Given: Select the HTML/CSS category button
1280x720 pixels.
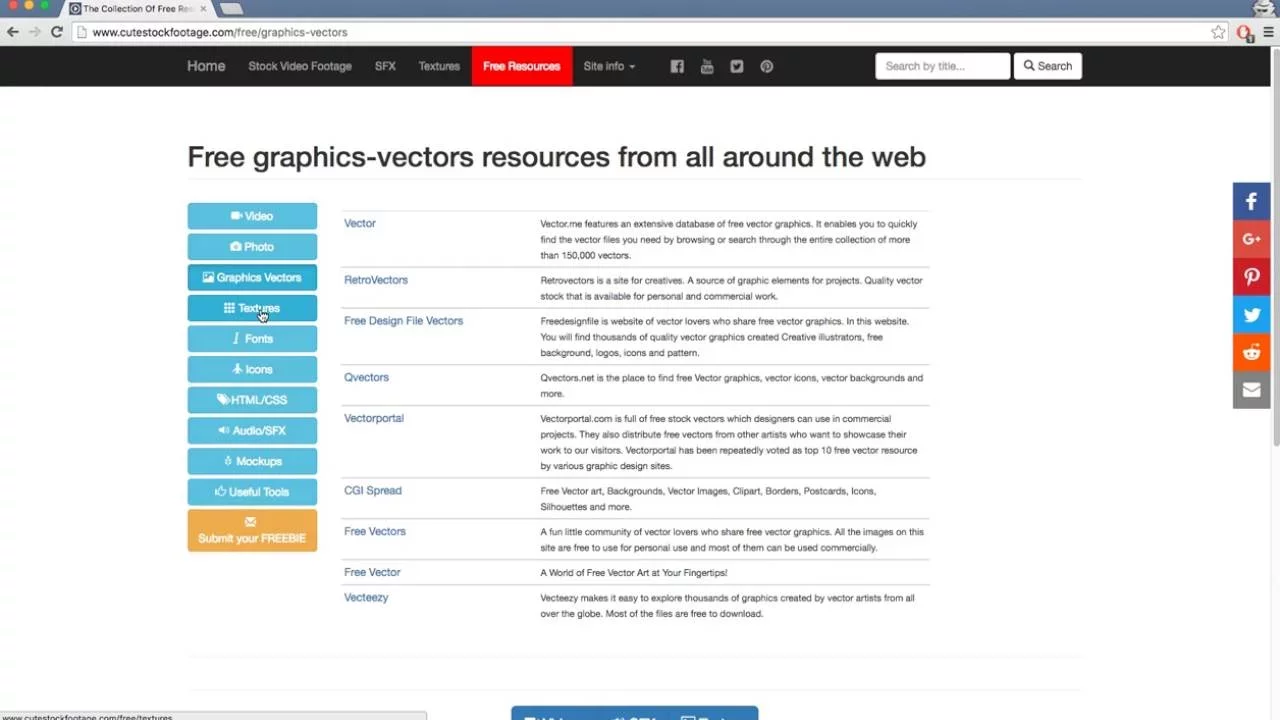Looking at the screenshot, I should coord(252,400).
